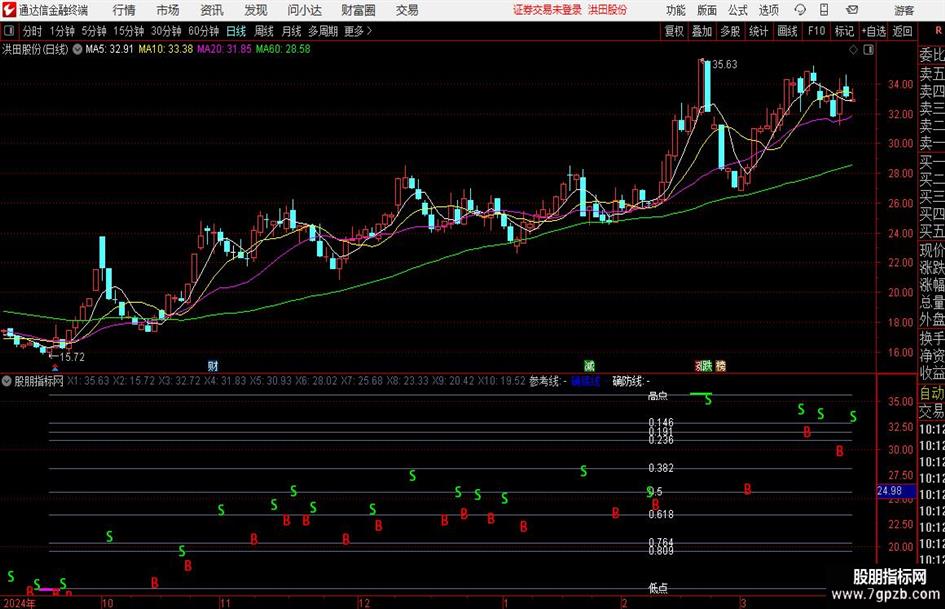Click the 榜 event marker below chart
Viewport: 945px width, 609px height.
pos(721,365)
